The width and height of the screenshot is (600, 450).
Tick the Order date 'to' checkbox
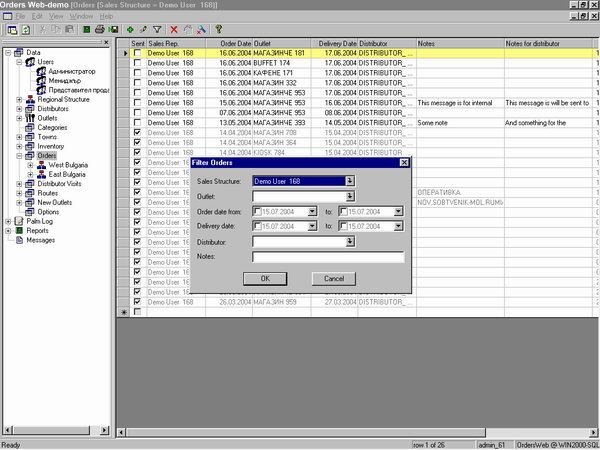click(344, 212)
